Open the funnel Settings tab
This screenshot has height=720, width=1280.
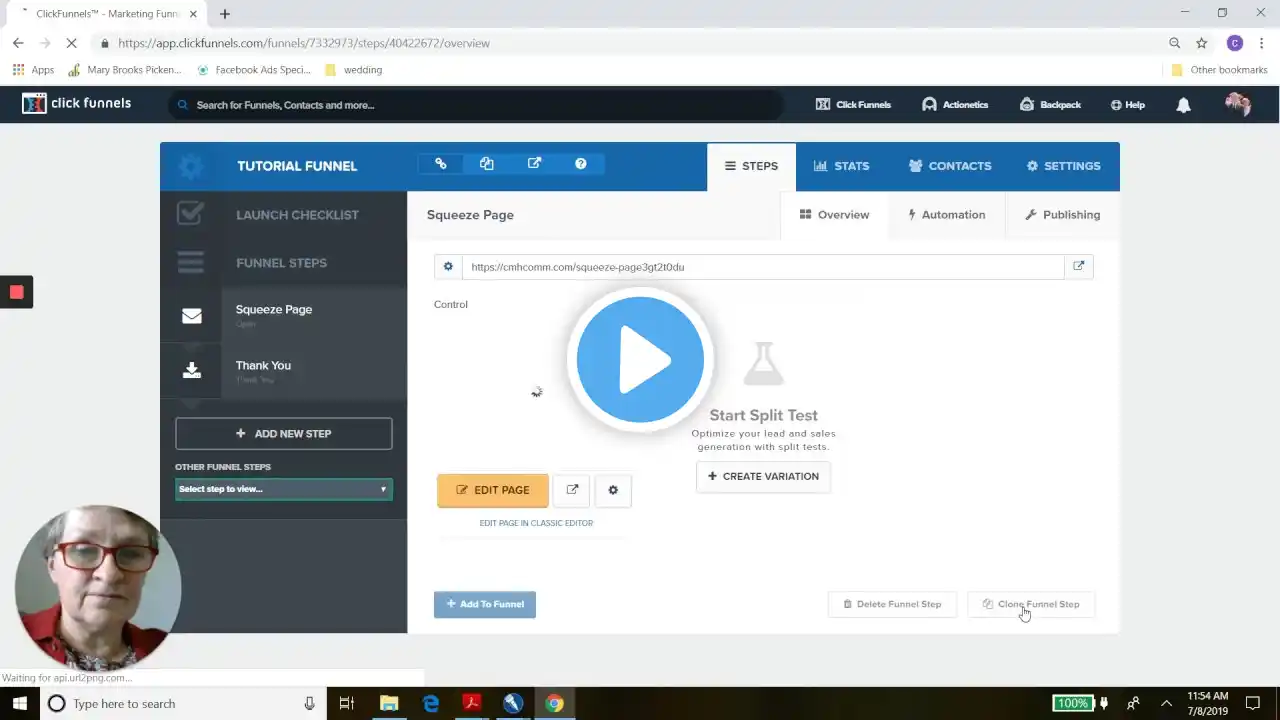click(1063, 166)
